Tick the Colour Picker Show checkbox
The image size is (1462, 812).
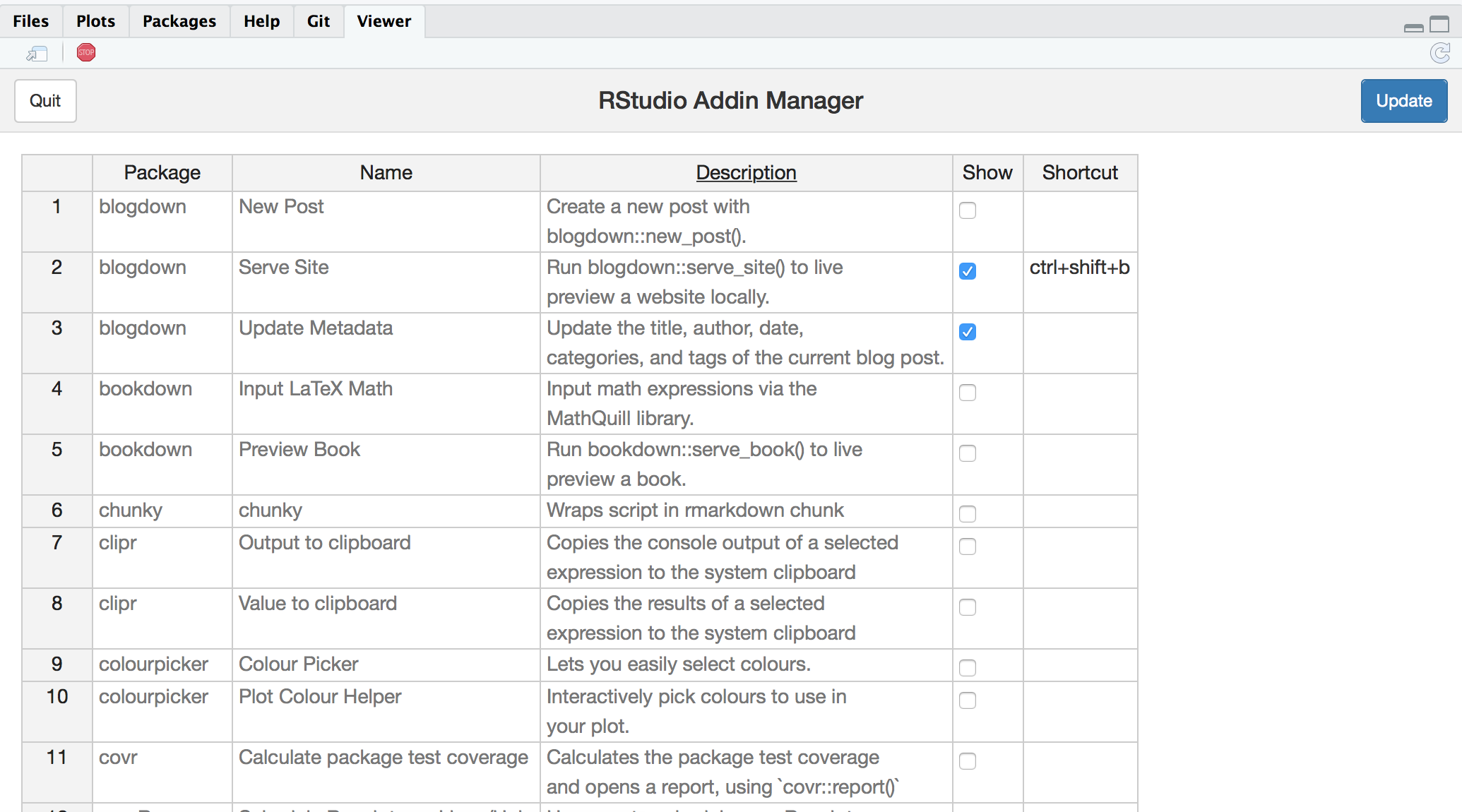pos(968,668)
